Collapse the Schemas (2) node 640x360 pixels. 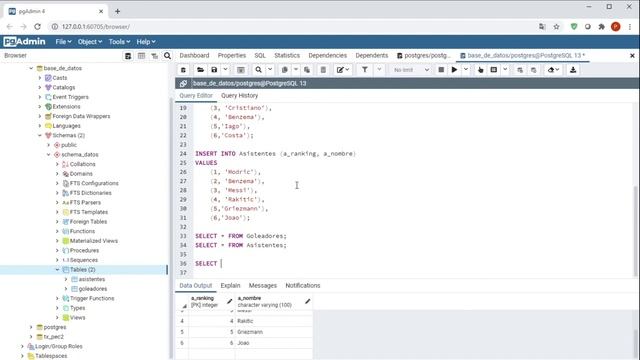click(x=40, y=135)
